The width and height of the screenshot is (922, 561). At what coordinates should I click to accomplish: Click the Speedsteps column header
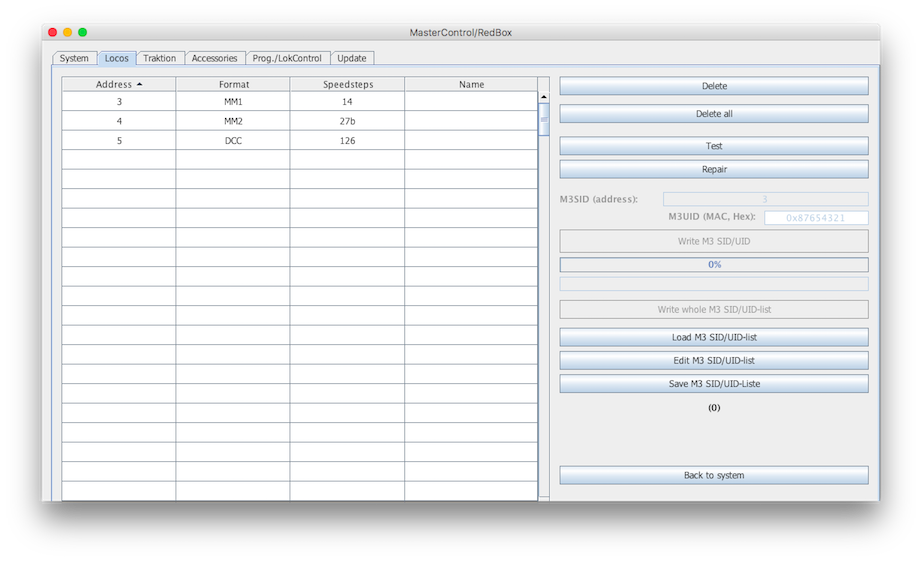click(347, 85)
